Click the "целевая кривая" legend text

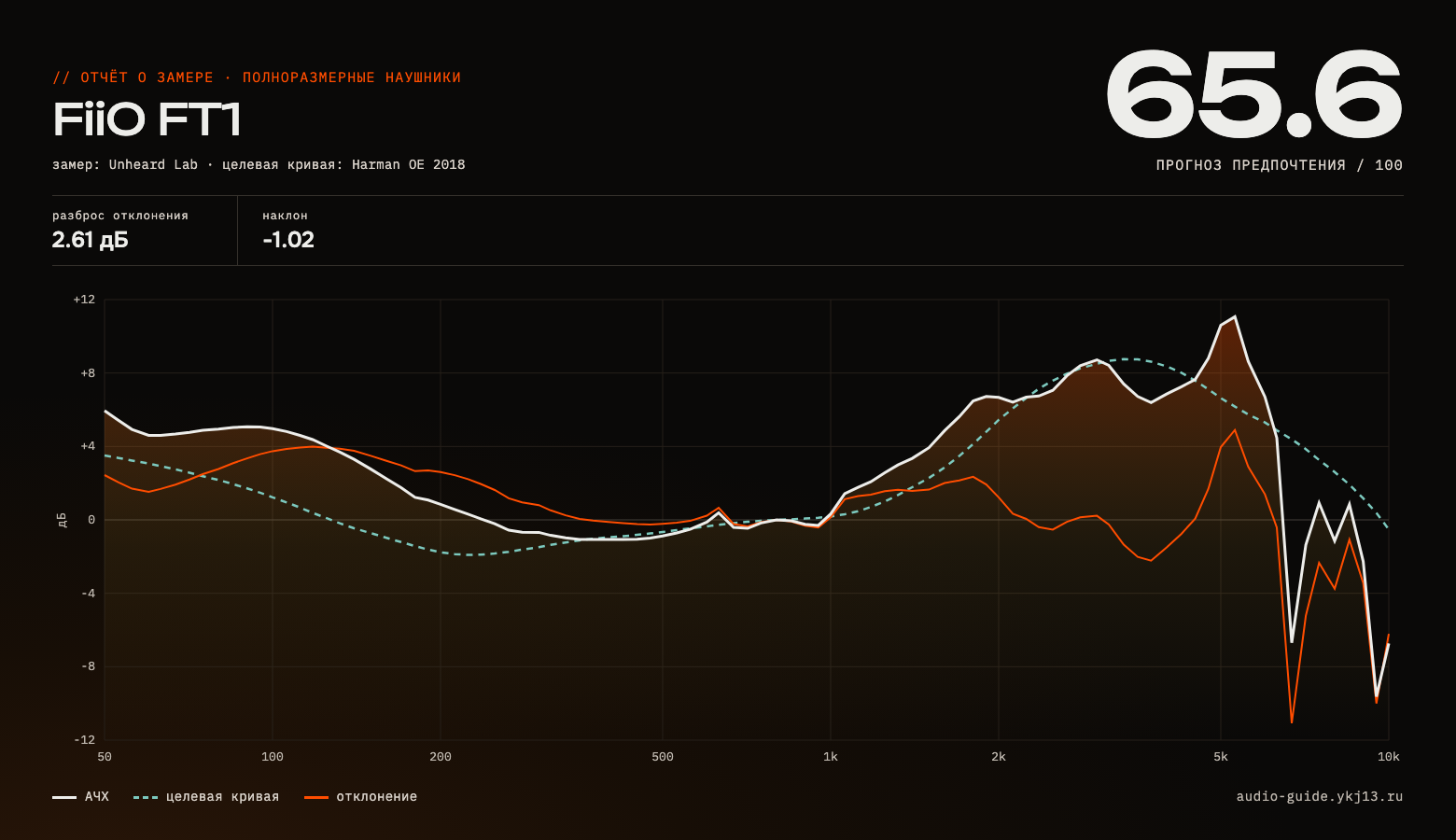223,797
